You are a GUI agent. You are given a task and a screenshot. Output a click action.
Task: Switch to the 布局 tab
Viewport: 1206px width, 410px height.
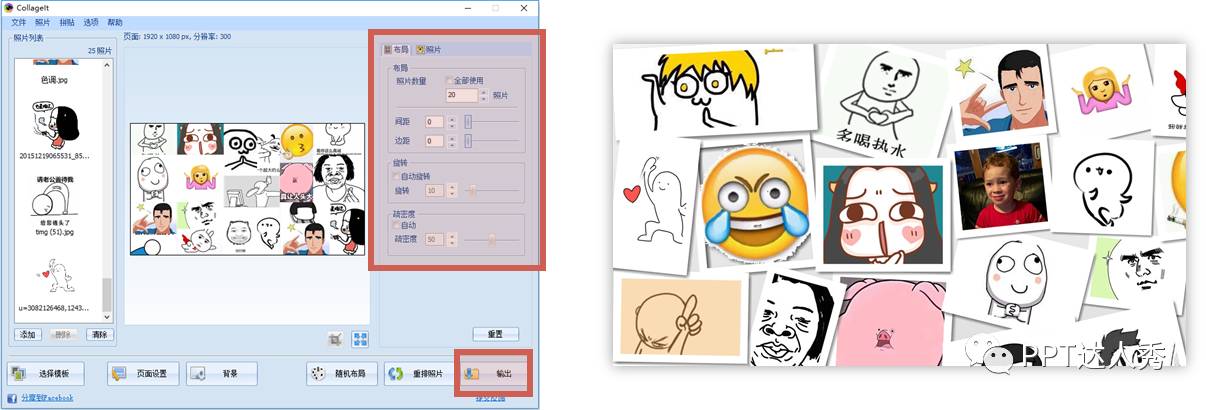click(397, 49)
